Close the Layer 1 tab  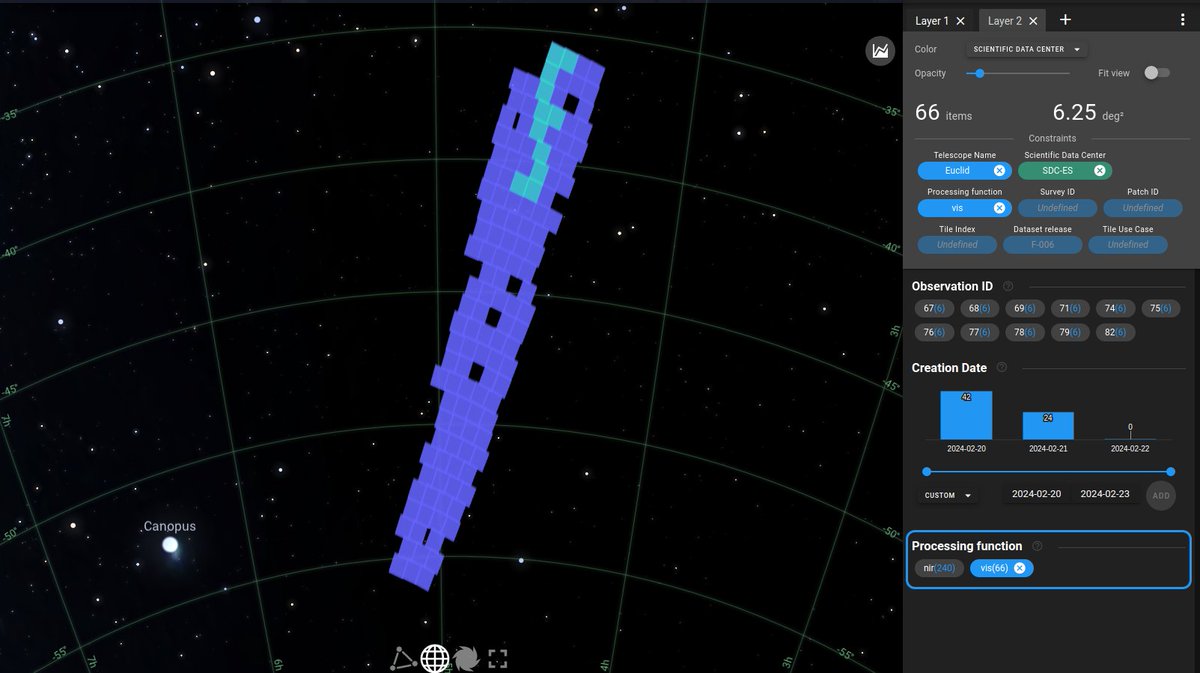(960, 21)
